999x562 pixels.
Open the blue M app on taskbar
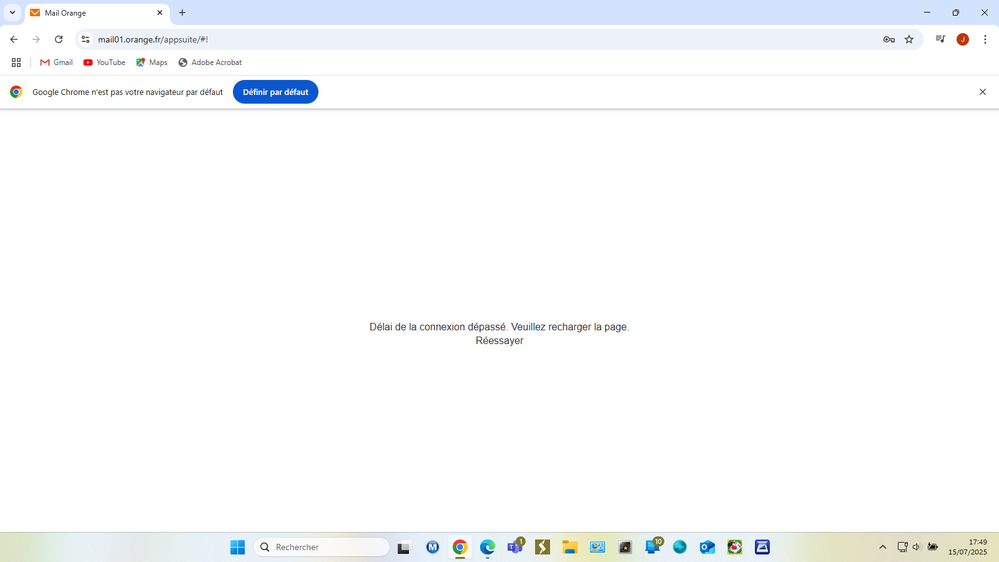[x=433, y=547]
